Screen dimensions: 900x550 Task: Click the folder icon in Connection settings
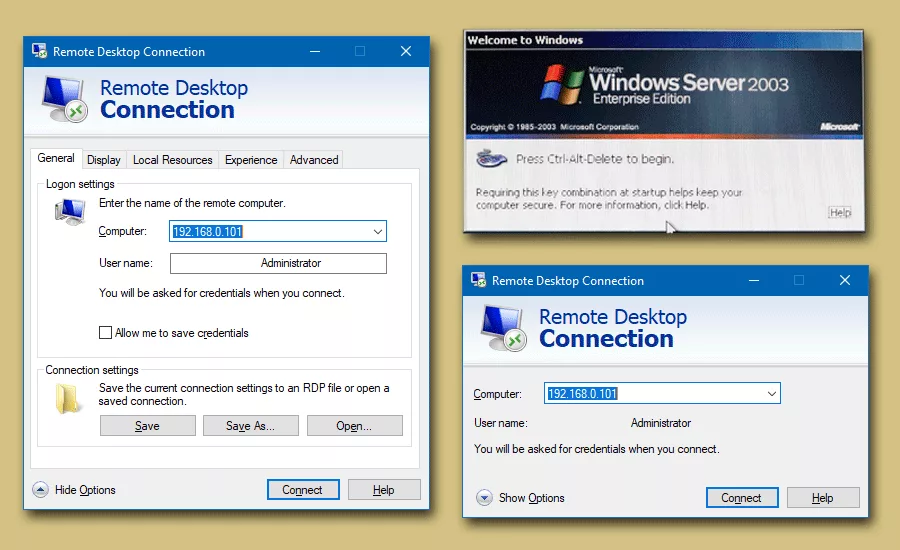pyautogui.click(x=68, y=397)
